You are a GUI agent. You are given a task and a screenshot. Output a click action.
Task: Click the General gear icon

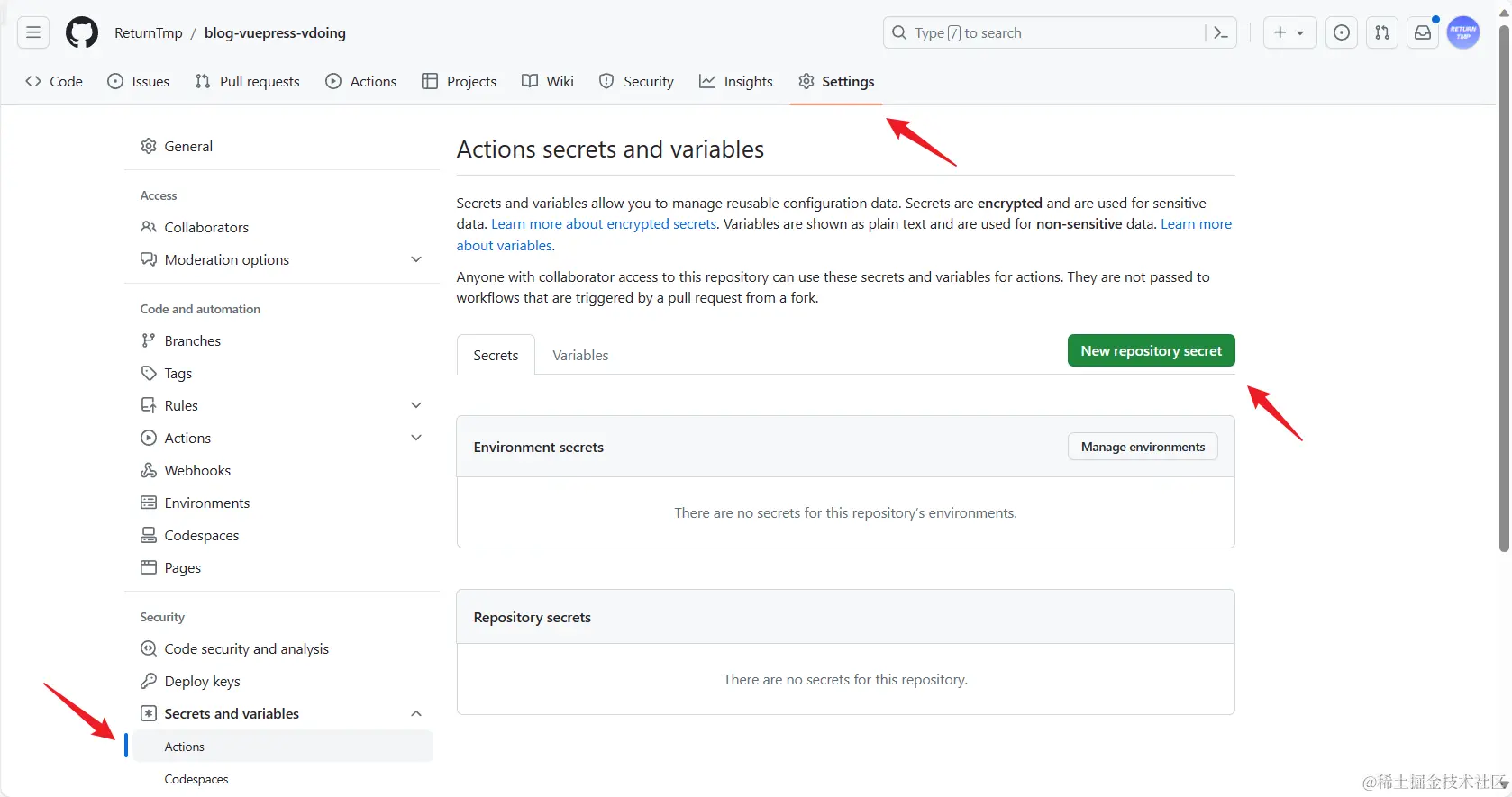149,146
